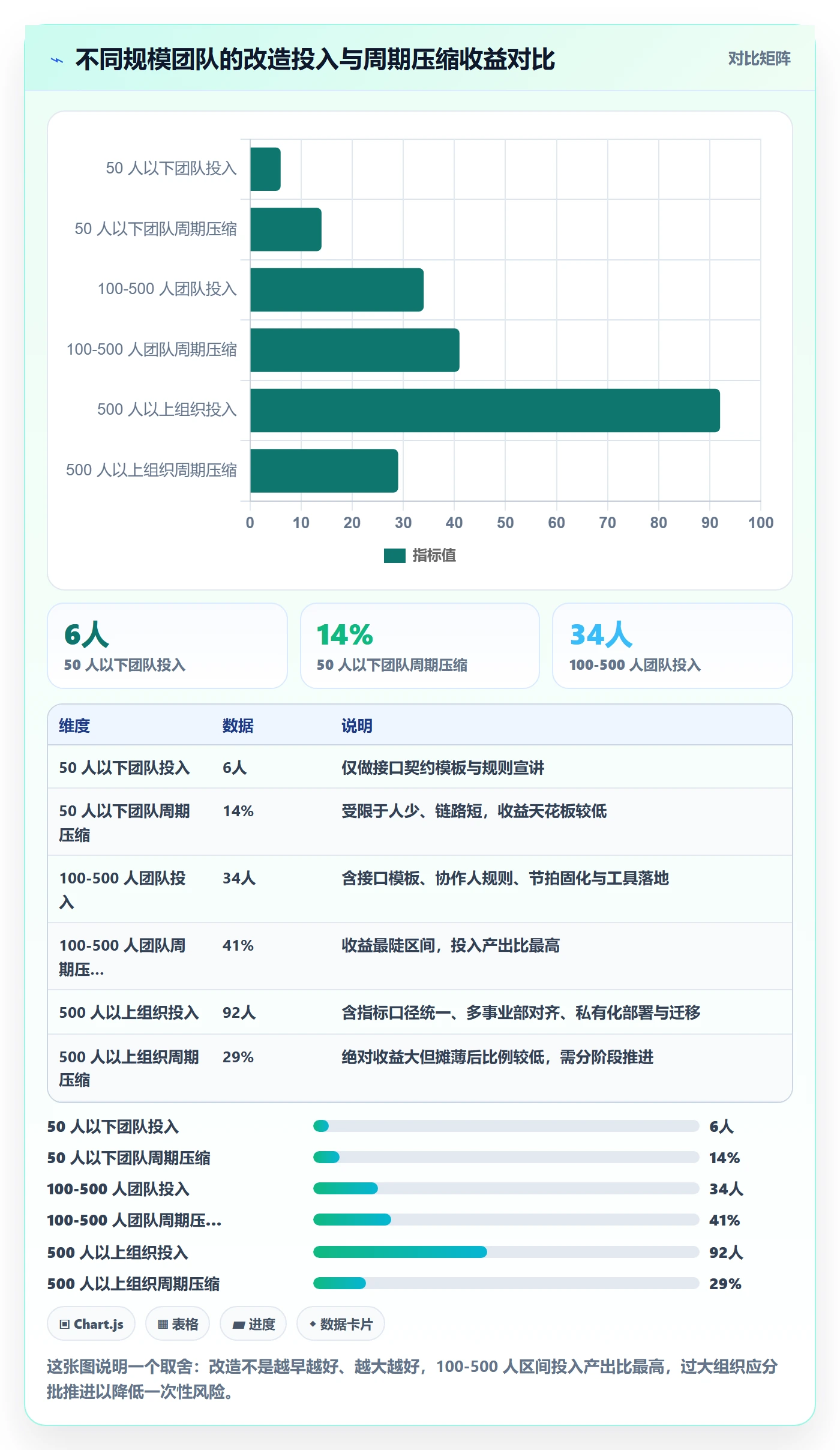
Task: Click the 数据卡片 tag
Action: (x=341, y=1324)
